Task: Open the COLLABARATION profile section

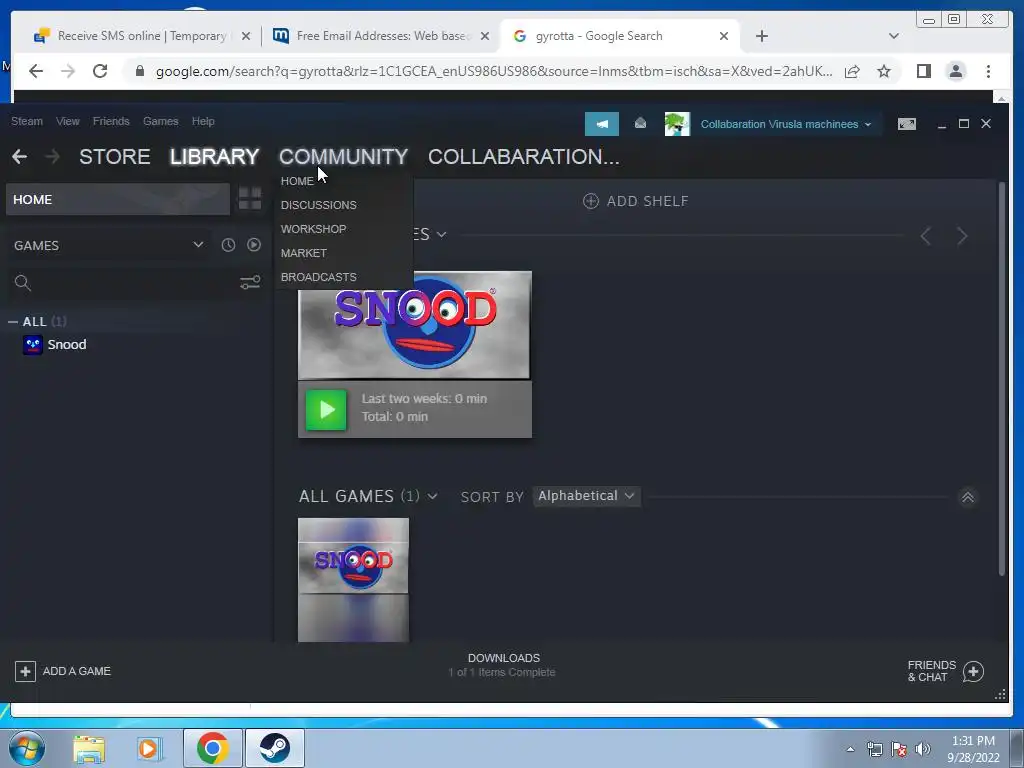Action: 524,157
